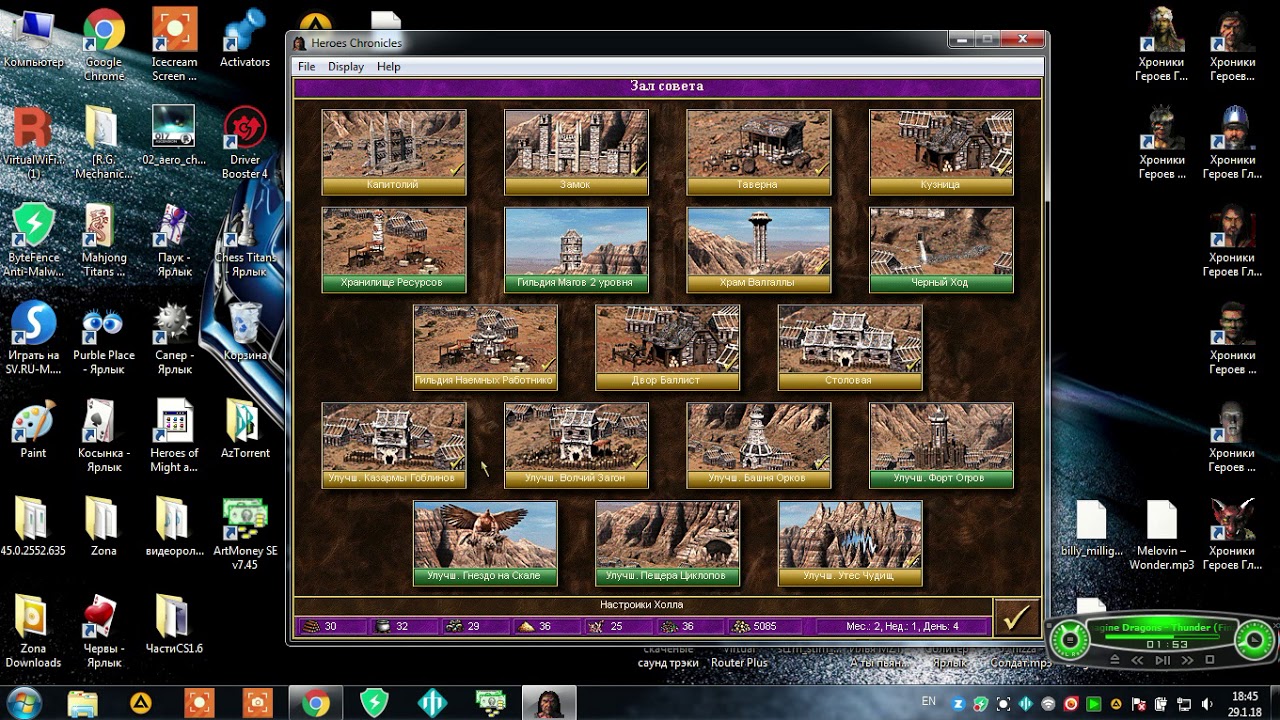Build the Хранилище Ресурсов
The height and width of the screenshot is (720, 1280).
tap(394, 250)
